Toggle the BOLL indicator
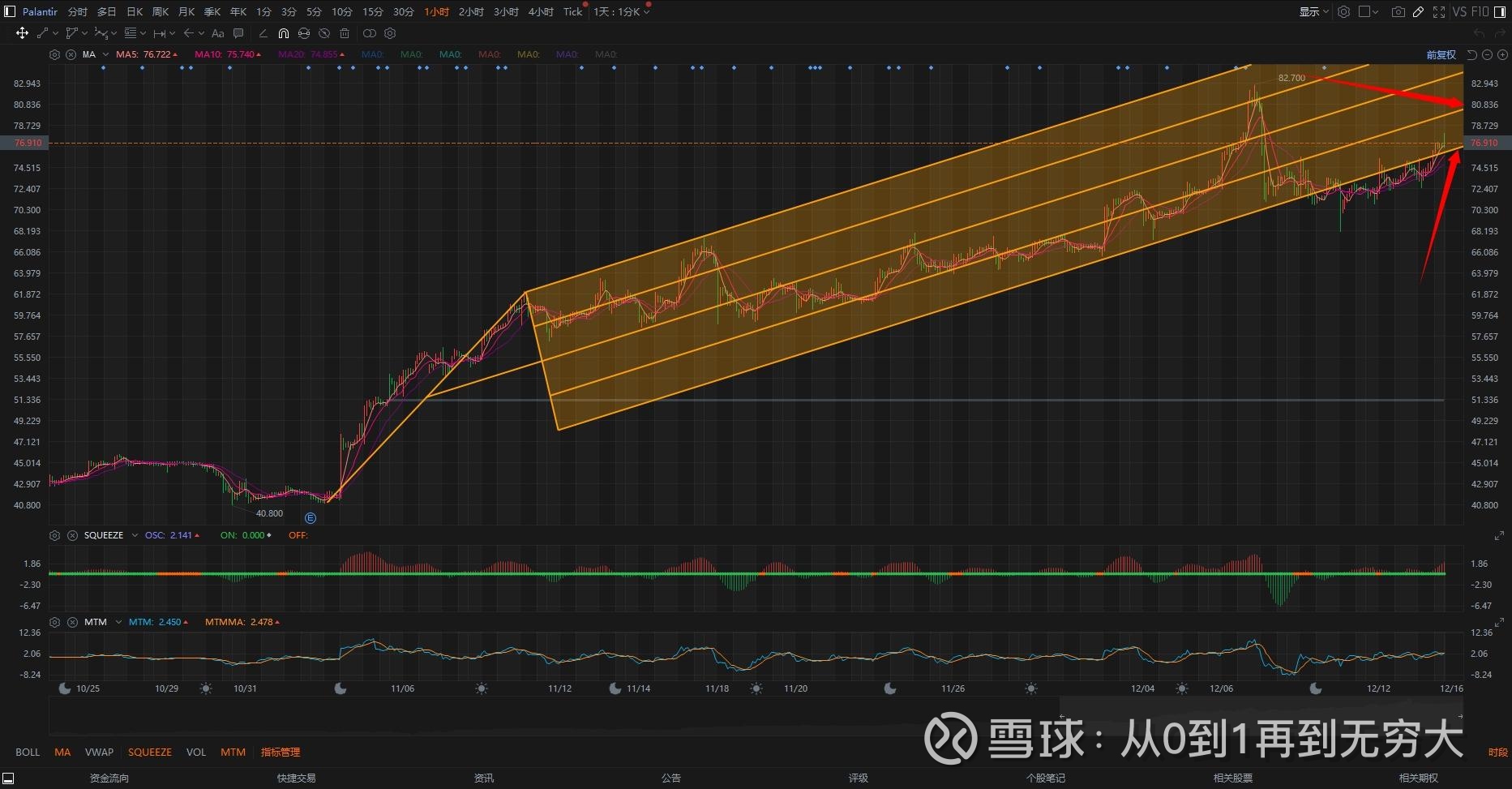Image resolution: width=1512 pixels, height=789 pixels. 28,752
